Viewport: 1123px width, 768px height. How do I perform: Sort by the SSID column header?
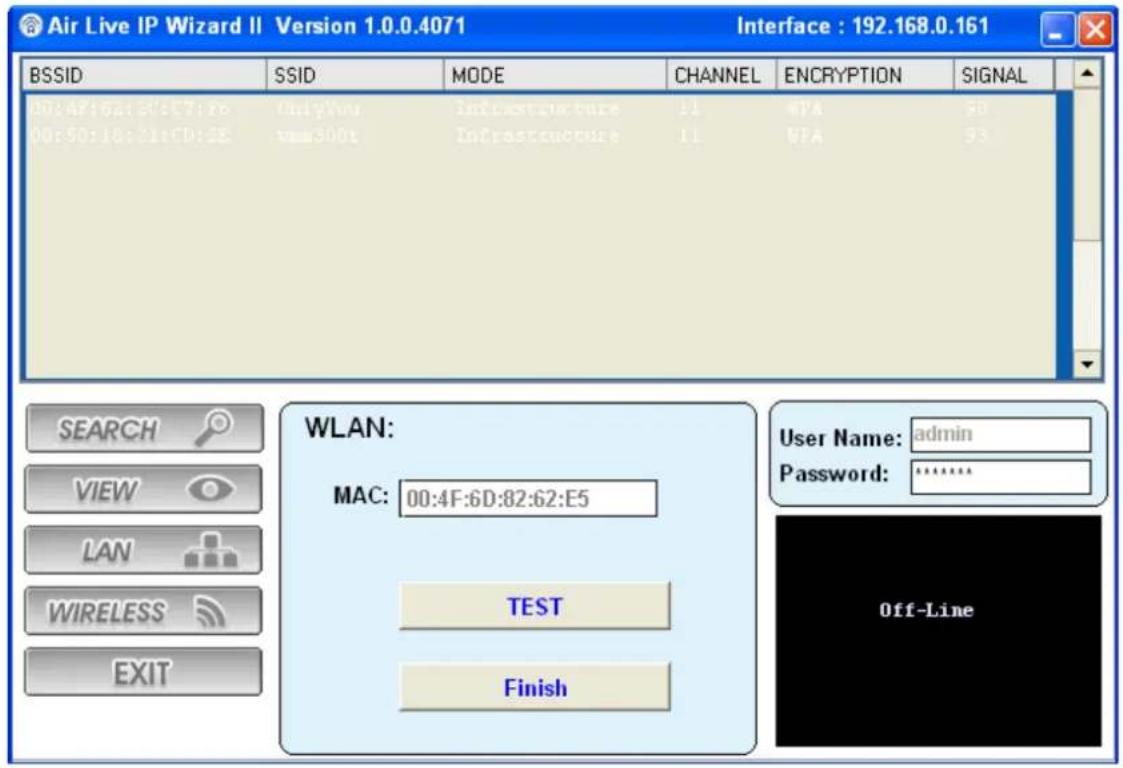355,75
